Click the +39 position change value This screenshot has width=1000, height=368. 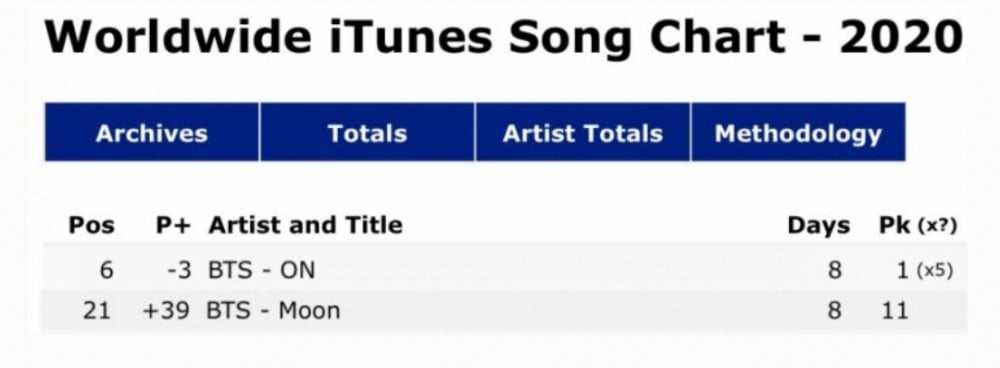click(x=166, y=311)
